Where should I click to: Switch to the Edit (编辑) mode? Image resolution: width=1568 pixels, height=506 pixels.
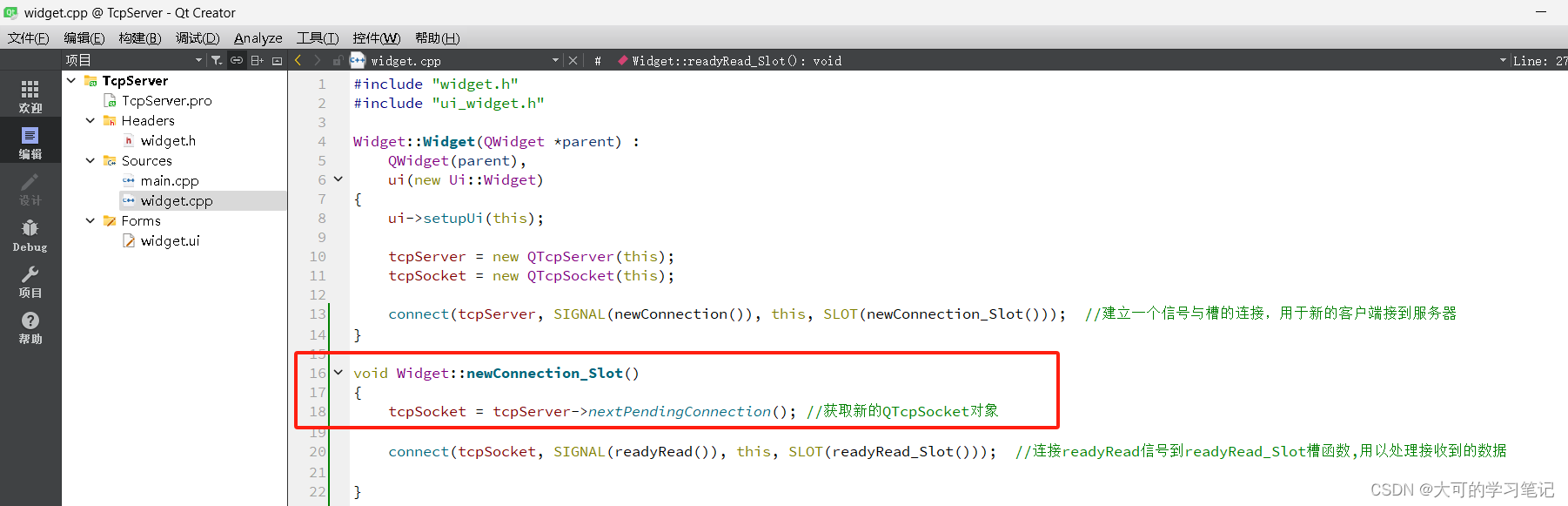(x=30, y=142)
